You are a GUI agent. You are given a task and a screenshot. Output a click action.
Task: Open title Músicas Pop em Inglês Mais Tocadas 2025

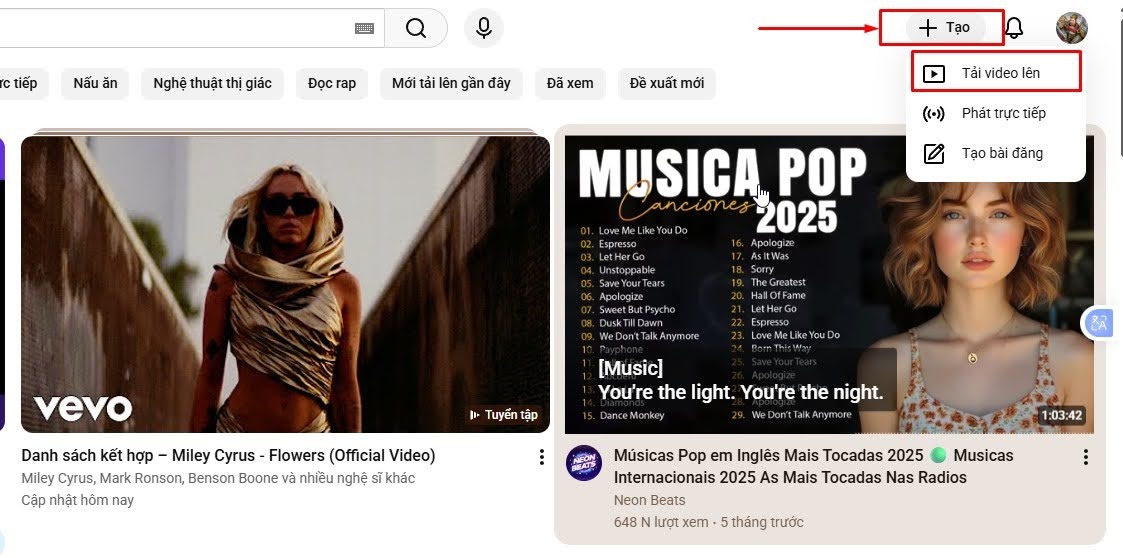coord(814,466)
